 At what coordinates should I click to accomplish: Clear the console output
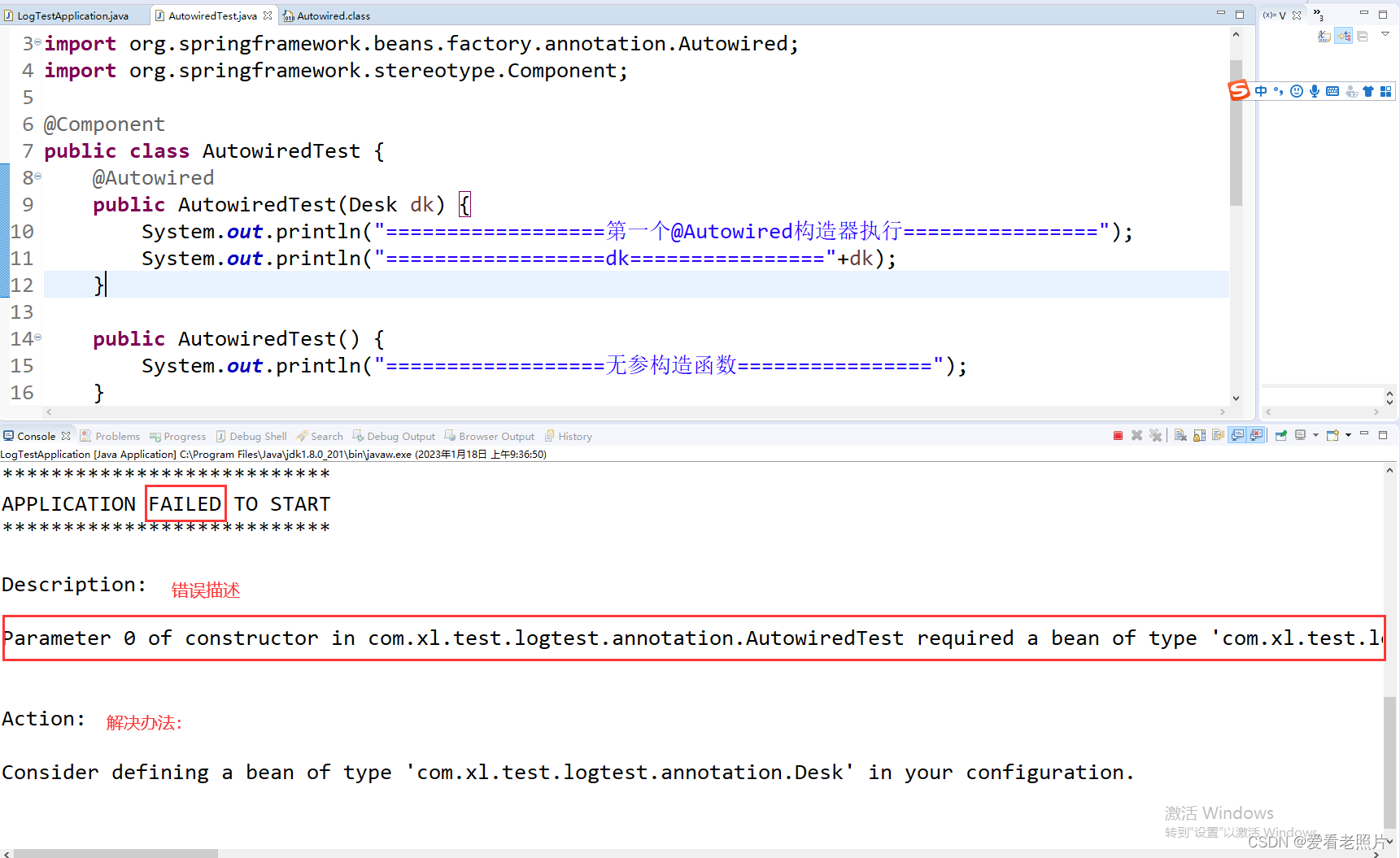point(1180,436)
